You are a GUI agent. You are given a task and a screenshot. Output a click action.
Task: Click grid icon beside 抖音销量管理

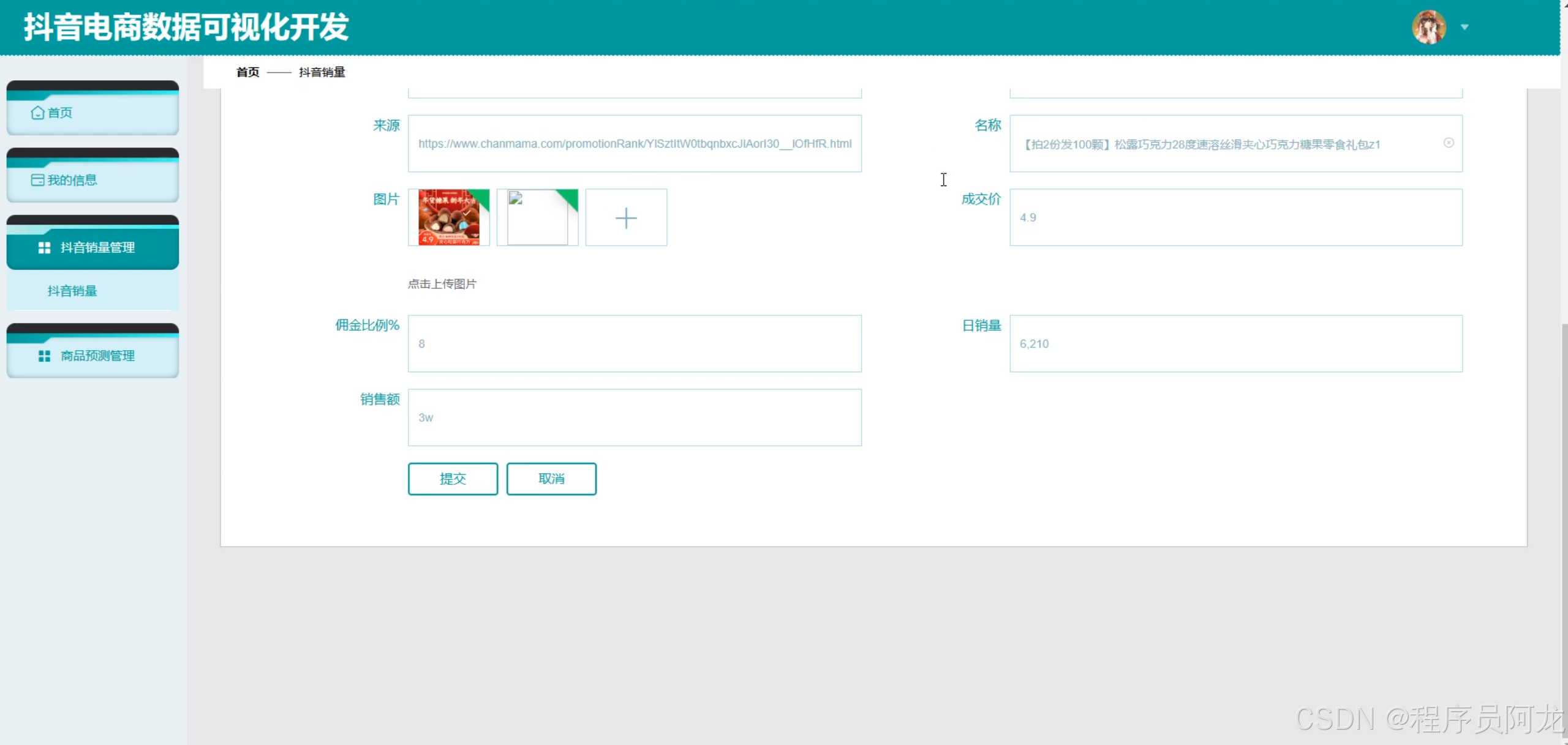point(44,248)
